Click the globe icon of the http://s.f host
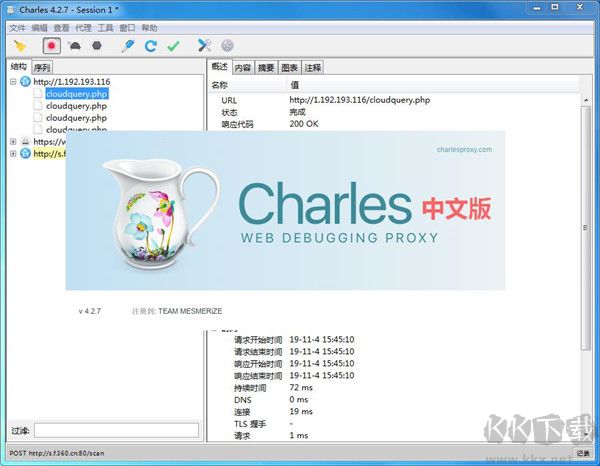This screenshot has width=600, height=466. click(25, 153)
